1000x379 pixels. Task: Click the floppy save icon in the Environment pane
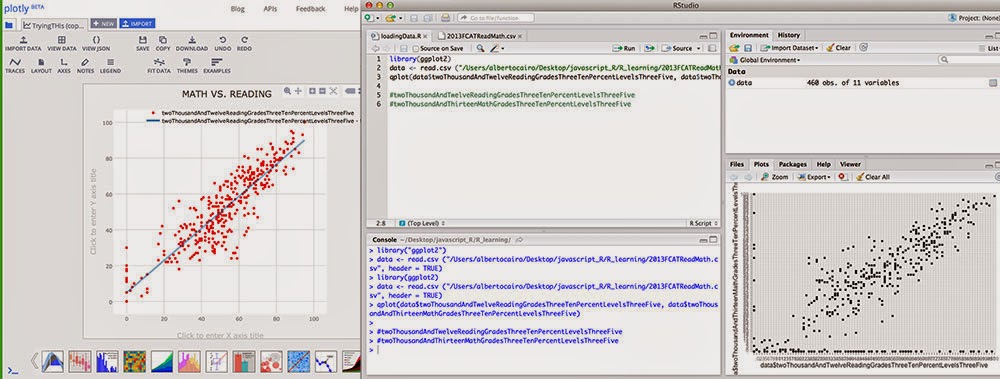(747, 48)
